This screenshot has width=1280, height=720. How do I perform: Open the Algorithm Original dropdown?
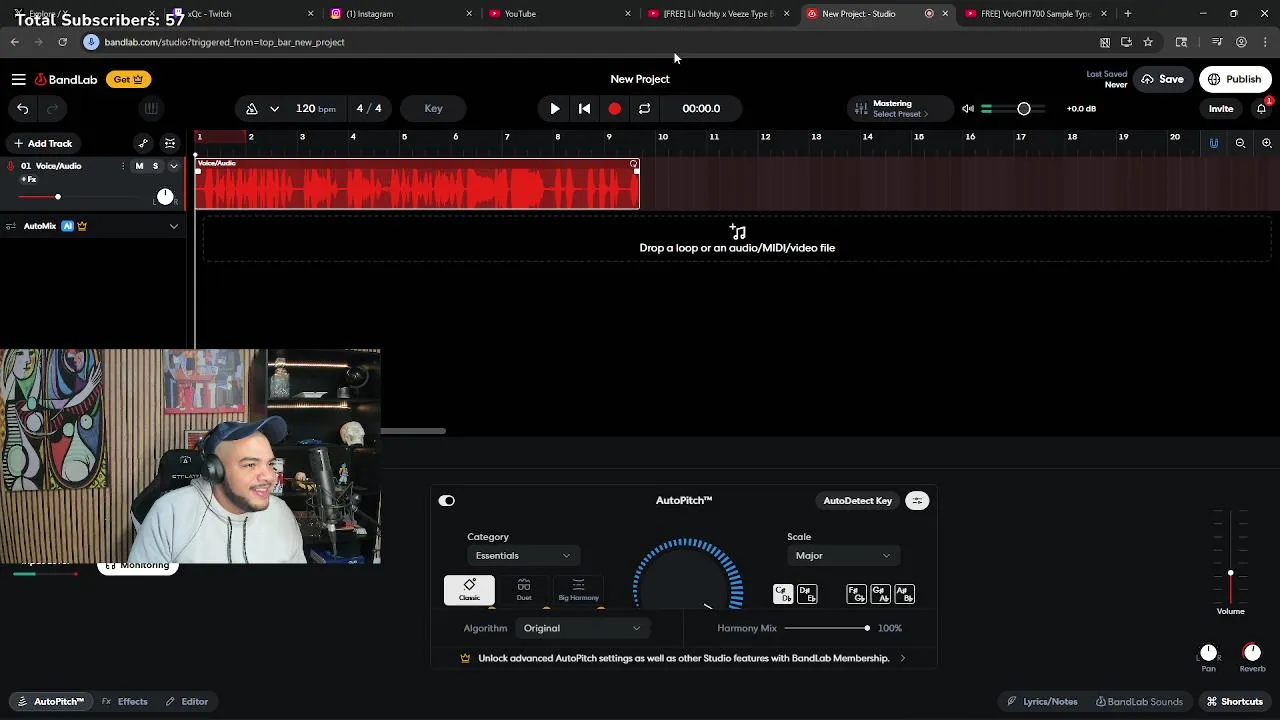(x=582, y=628)
